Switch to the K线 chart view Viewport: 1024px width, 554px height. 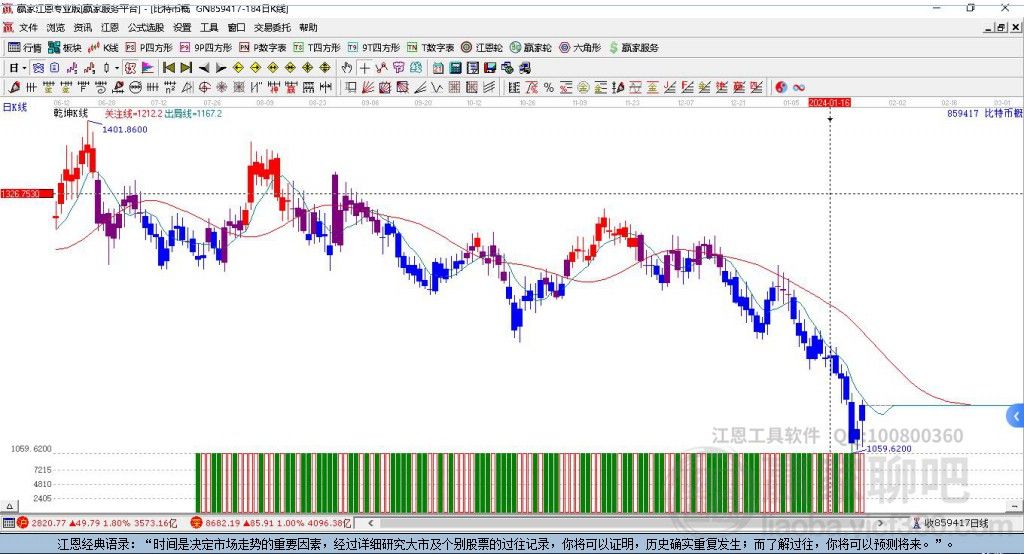[103, 47]
